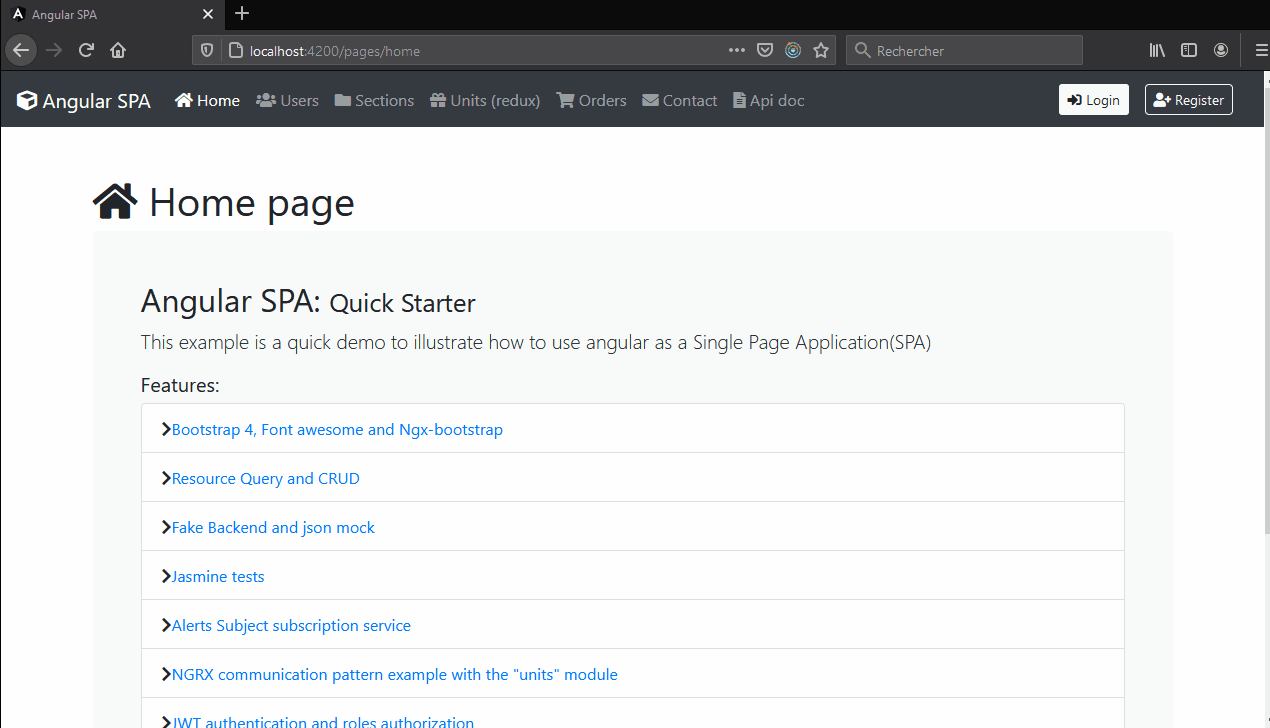This screenshot has height=728, width=1270.
Task: Toggle the browser sidebar panel
Action: pyautogui.click(x=1188, y=50)
